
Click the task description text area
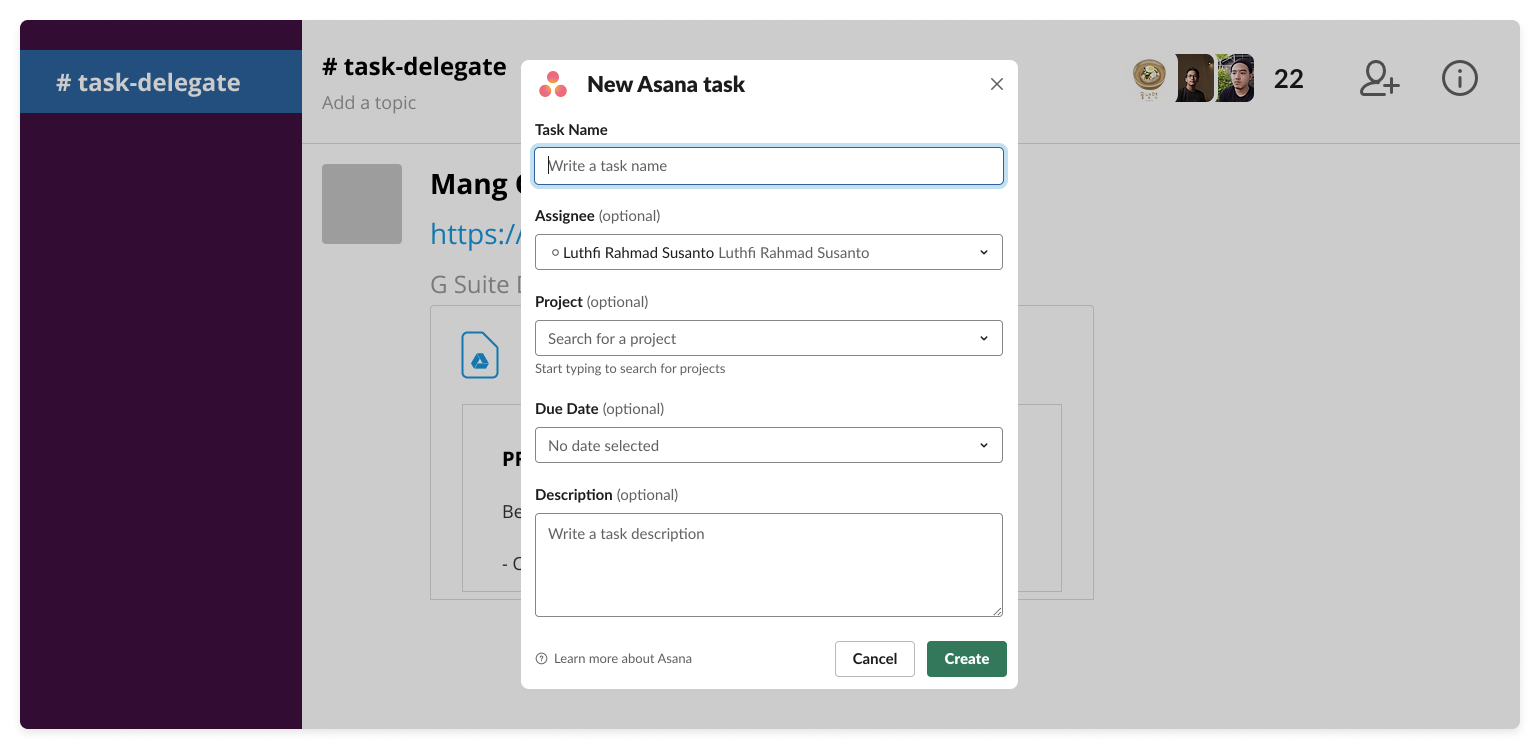tap(769, 565)
